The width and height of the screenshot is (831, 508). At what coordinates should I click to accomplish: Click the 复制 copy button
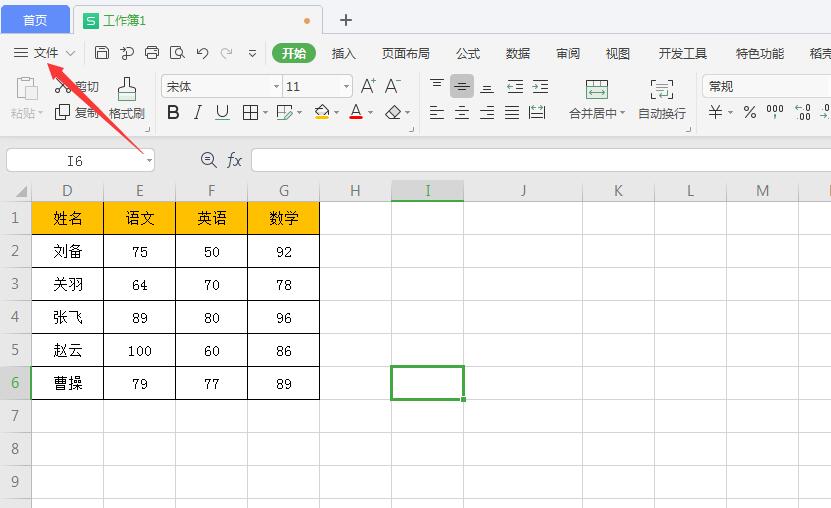click(77, 112)
